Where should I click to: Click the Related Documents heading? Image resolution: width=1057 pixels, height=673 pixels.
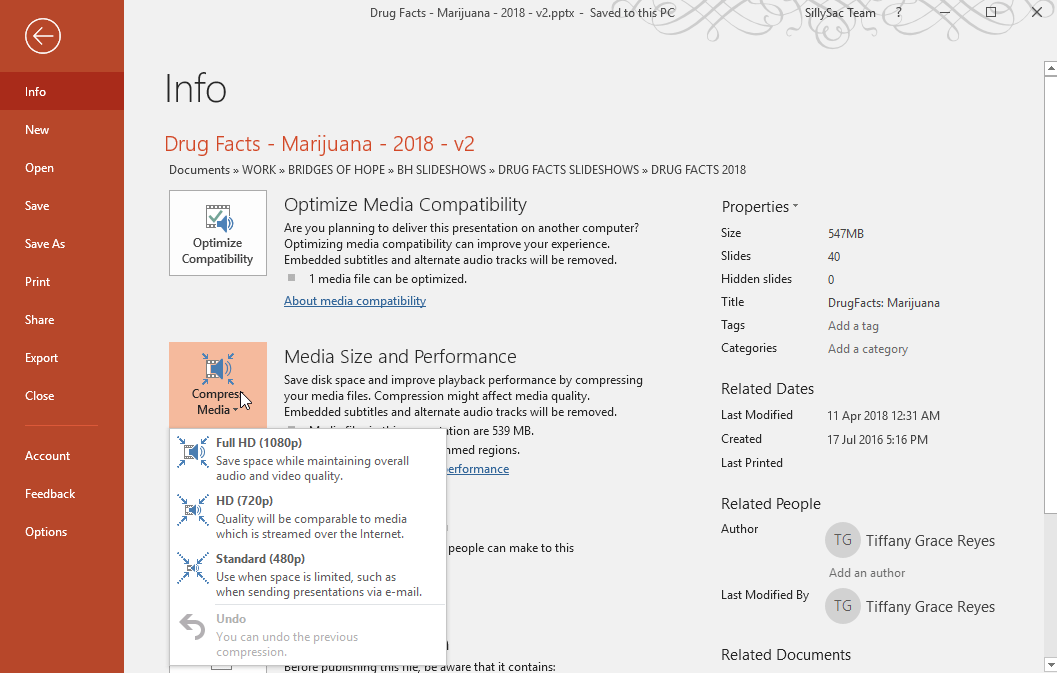click(x=786, y=655)
